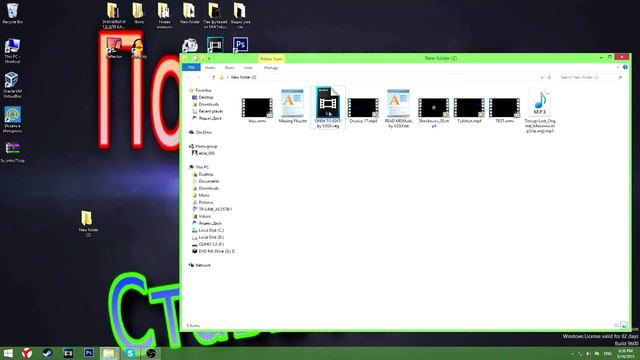Viewport: 640px width, 360px height.
Task: Select the OPEN TO EDIT by V3GX.veg file
Action: (x=328, y=107)
